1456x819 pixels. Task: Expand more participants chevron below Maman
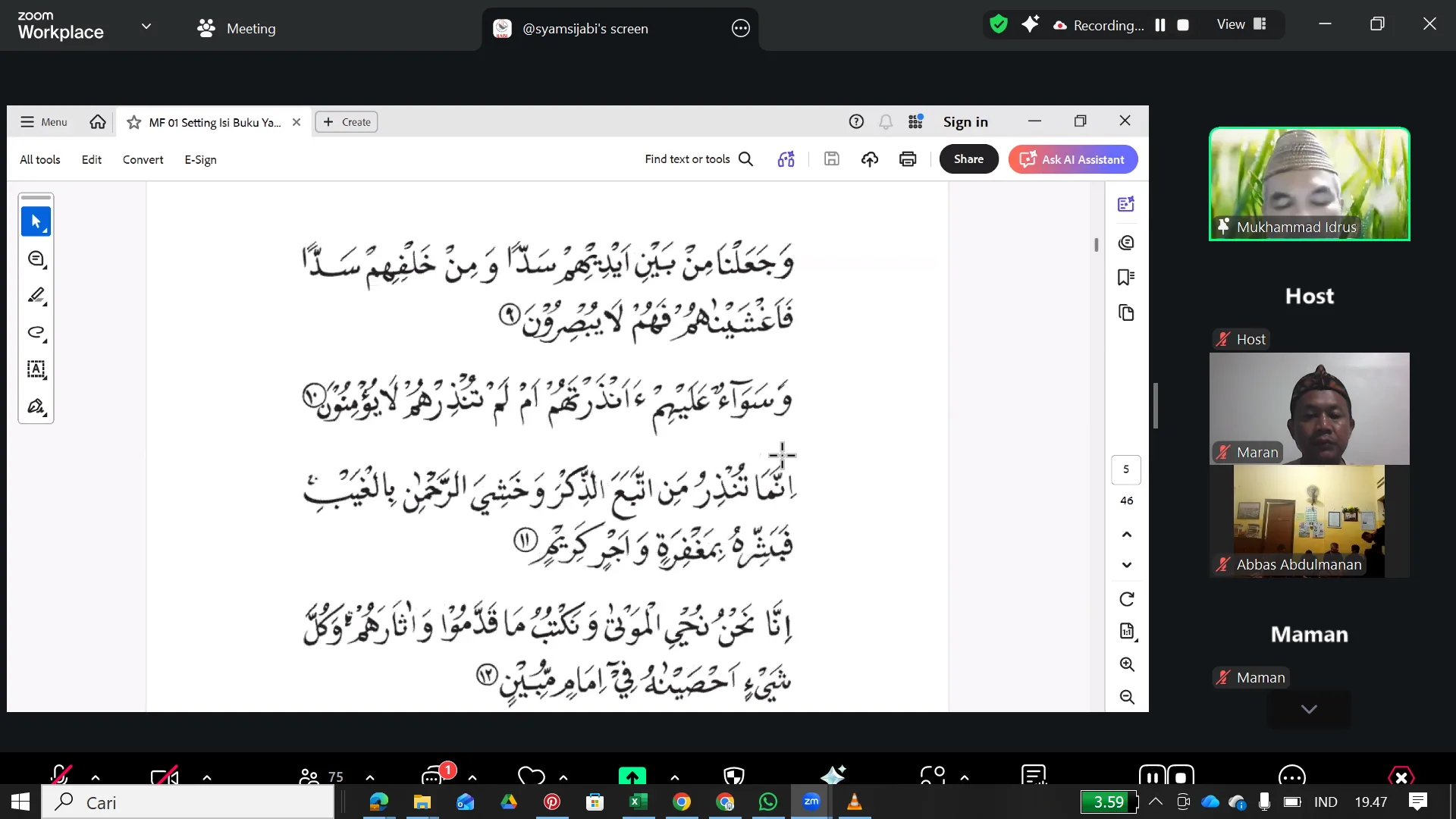1309,709
